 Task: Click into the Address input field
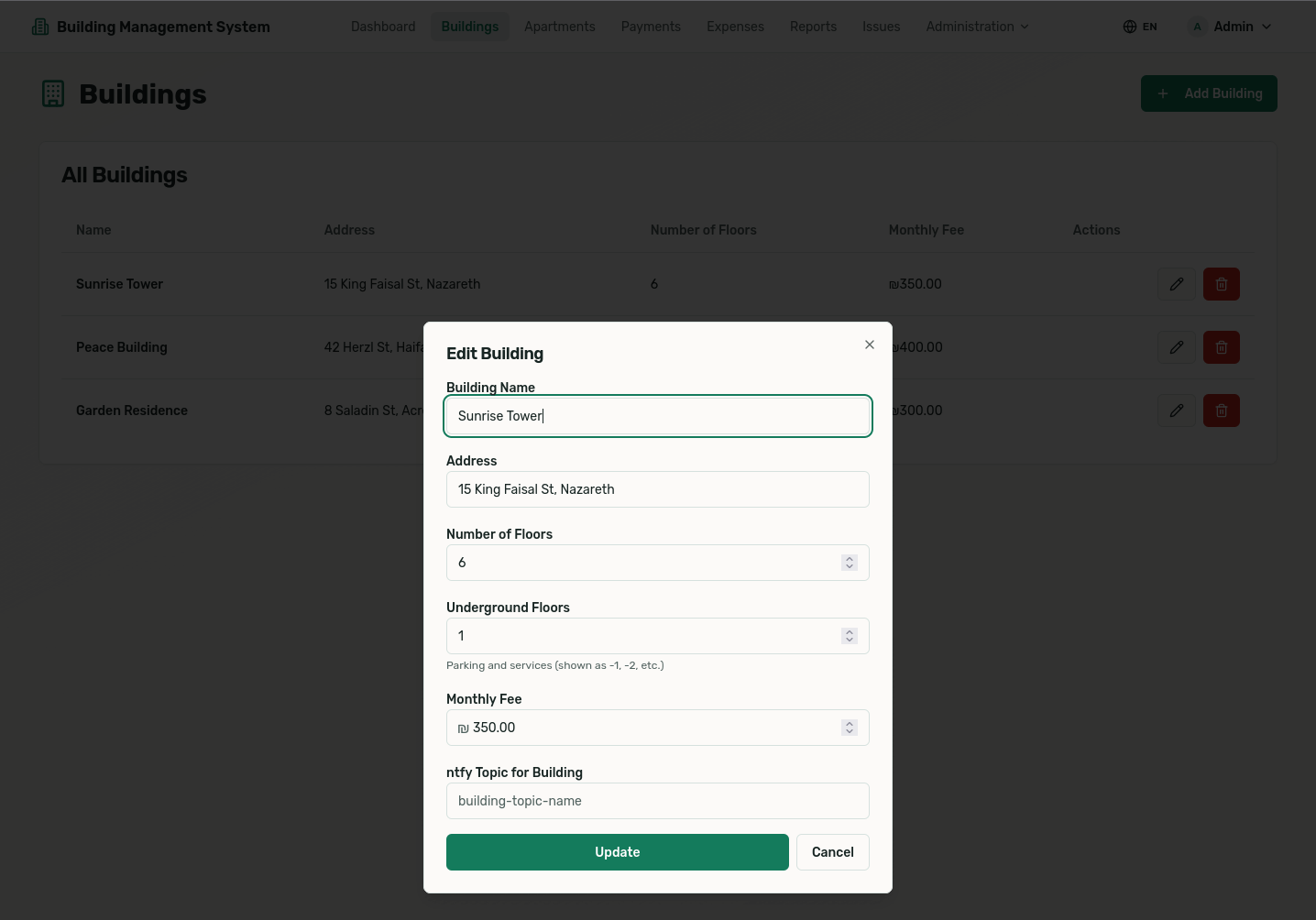(657, 489)
